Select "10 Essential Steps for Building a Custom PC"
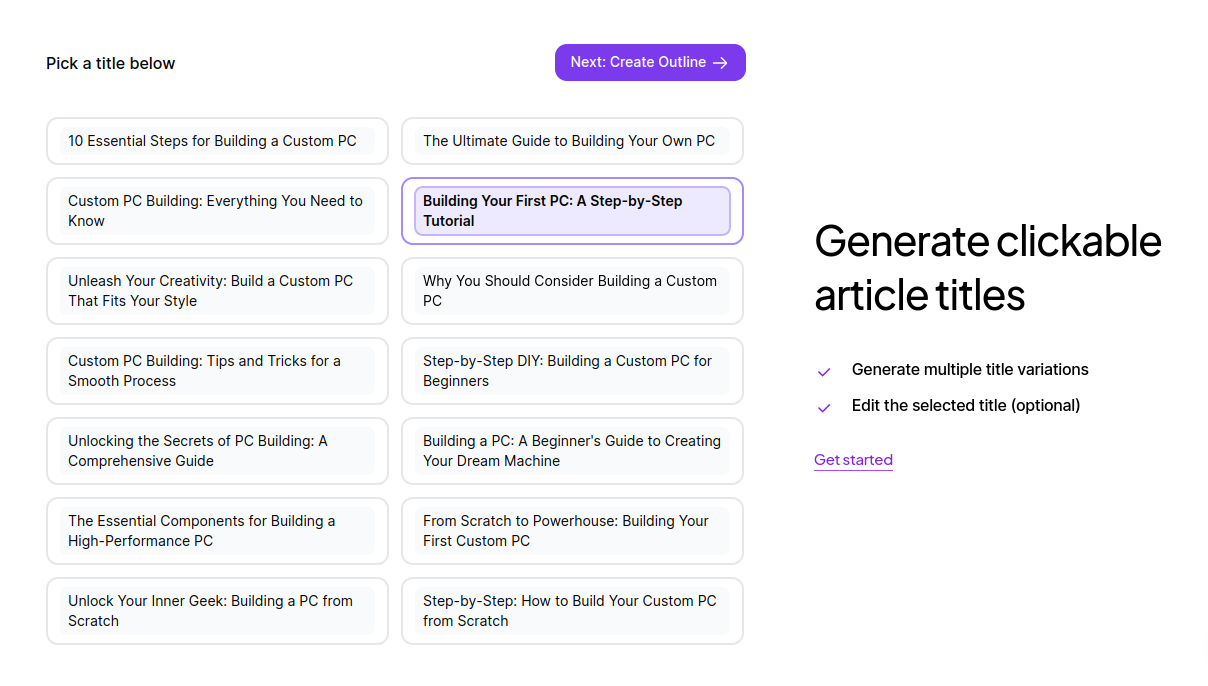Image resolution: width=1208 pixels, height=686 pixels. [x=216, y=141]
